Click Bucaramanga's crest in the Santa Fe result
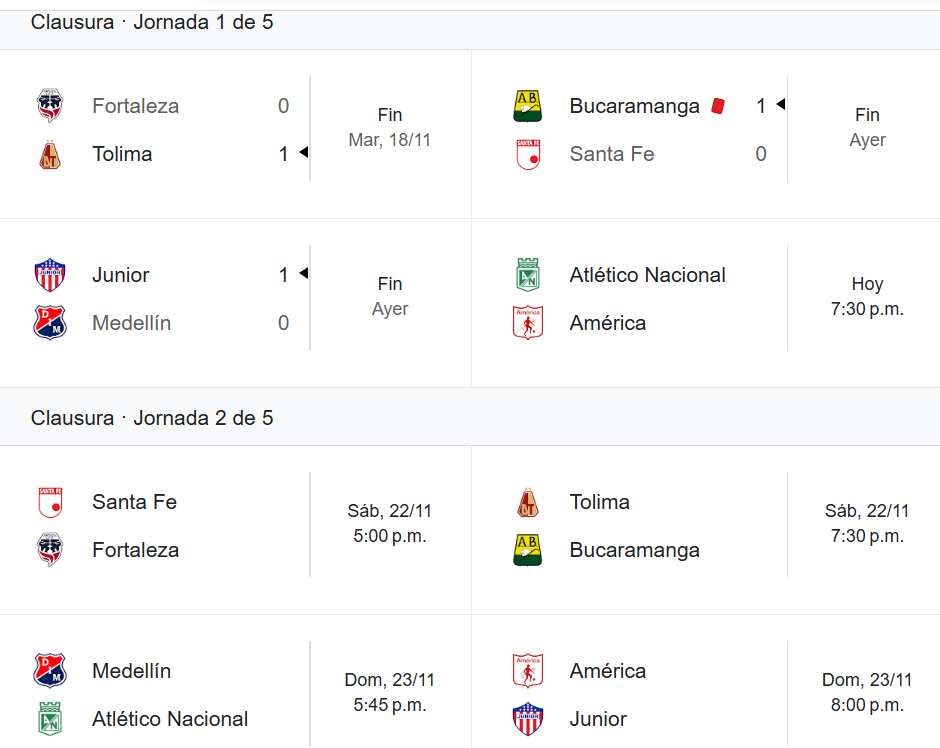Image resolution: width=940 pixels, height=748 pixels. click(x=527, y=105)
